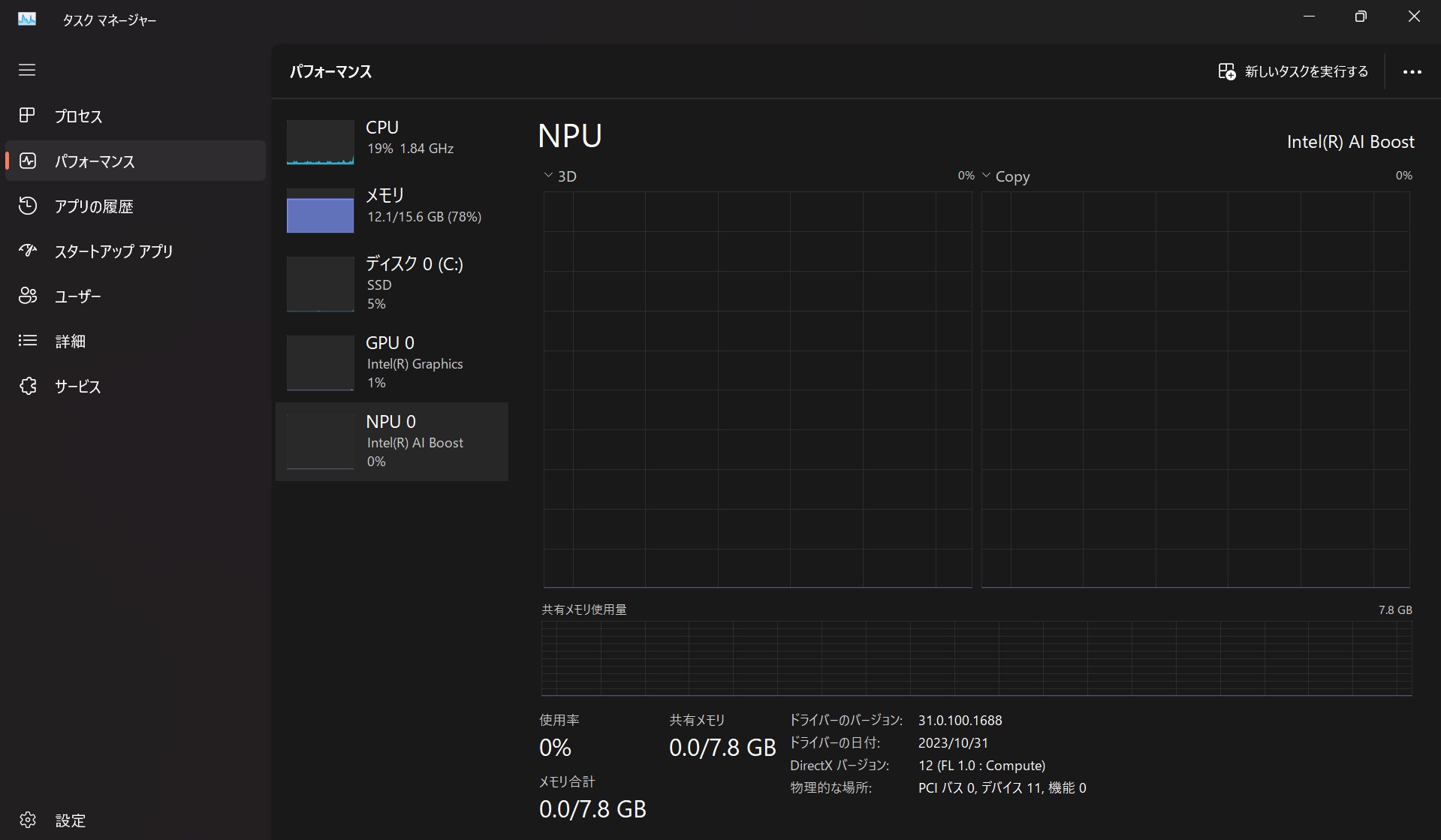
Task: Select the CPU performance graph thumbnail
Action: coord(320,142)
